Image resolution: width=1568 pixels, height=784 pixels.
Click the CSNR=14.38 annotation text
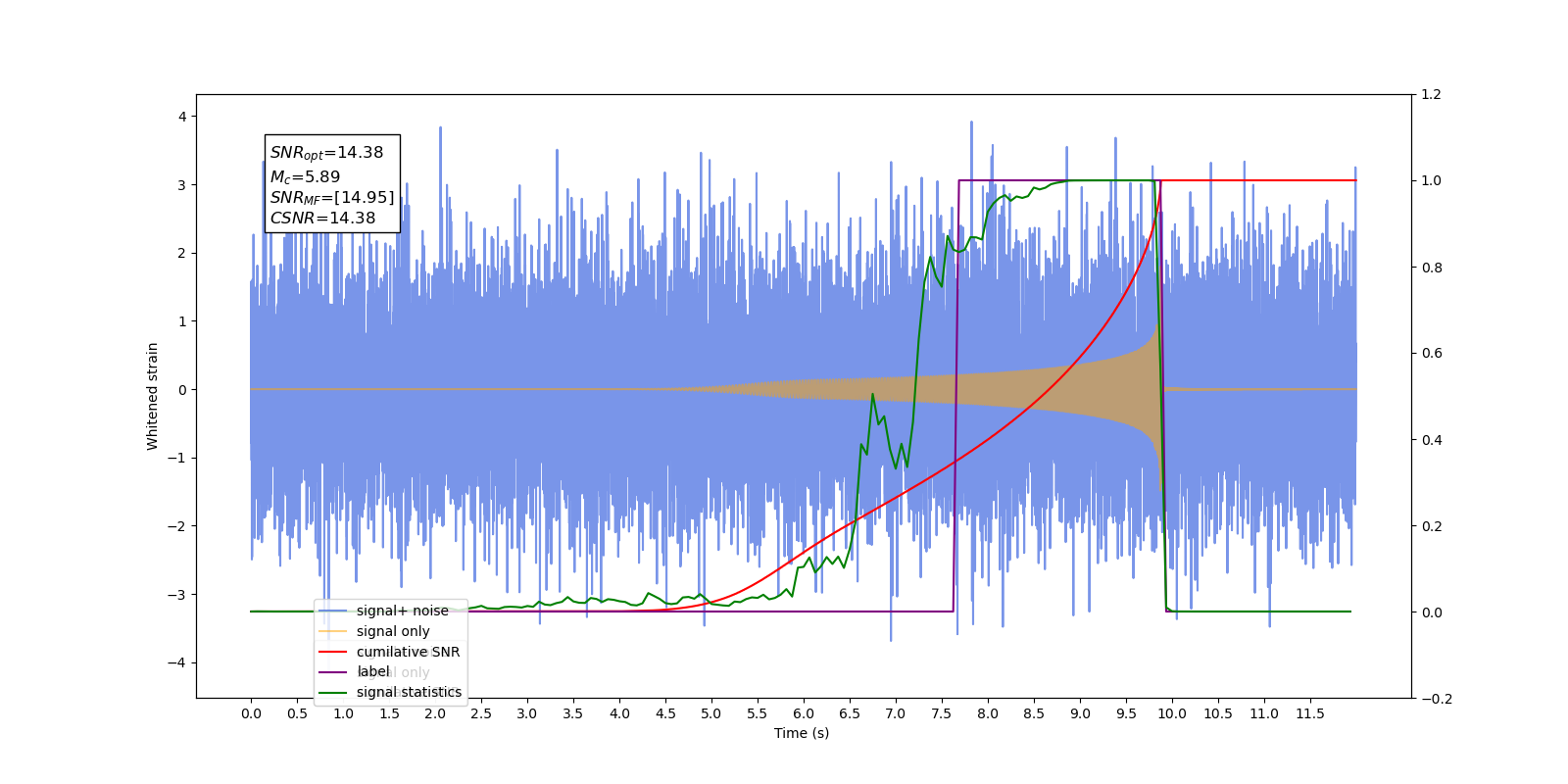(x=322, y=219)
